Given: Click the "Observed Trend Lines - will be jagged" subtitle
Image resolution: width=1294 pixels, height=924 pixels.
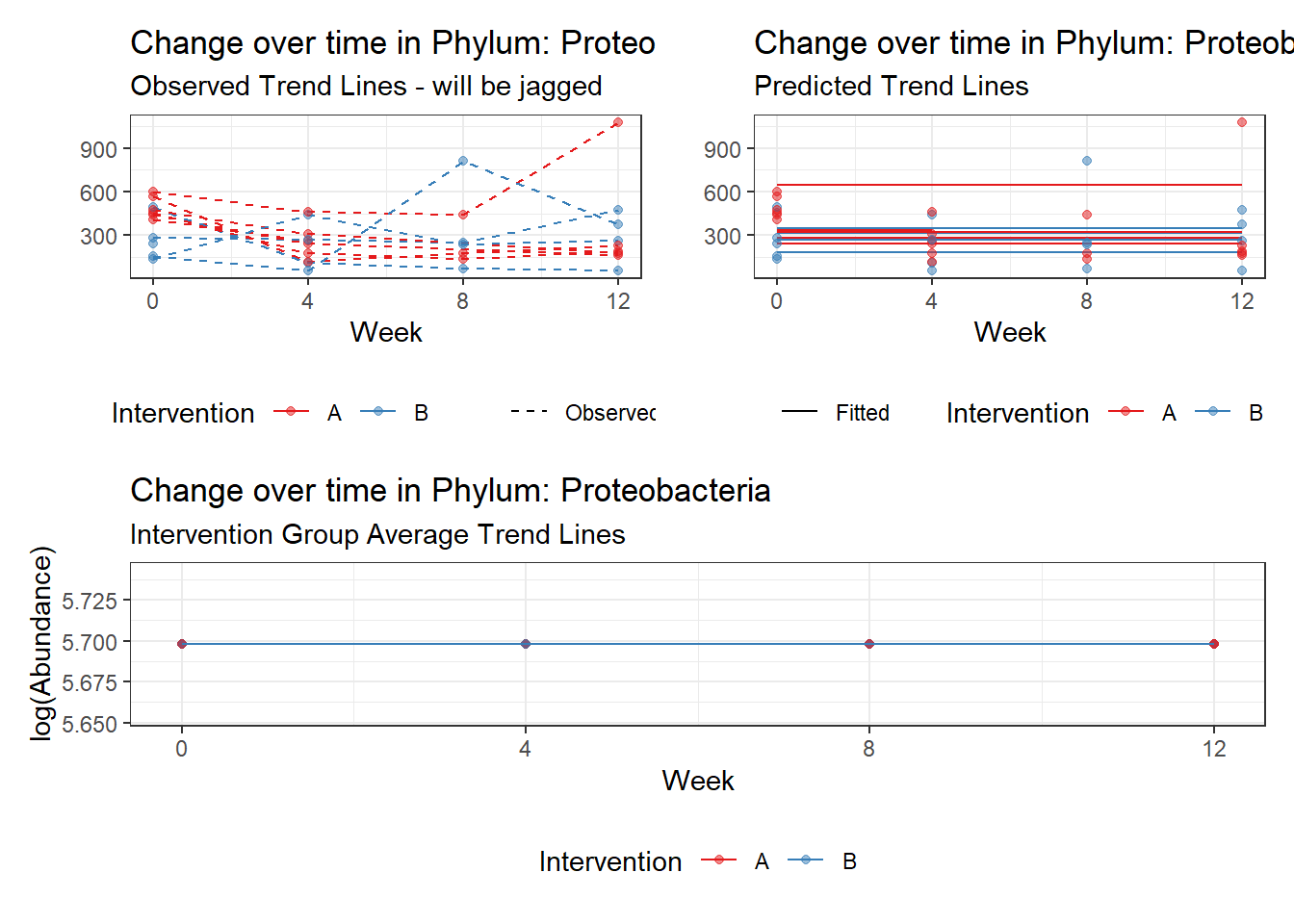Looking at the screenshot, I should coord(366,87).
